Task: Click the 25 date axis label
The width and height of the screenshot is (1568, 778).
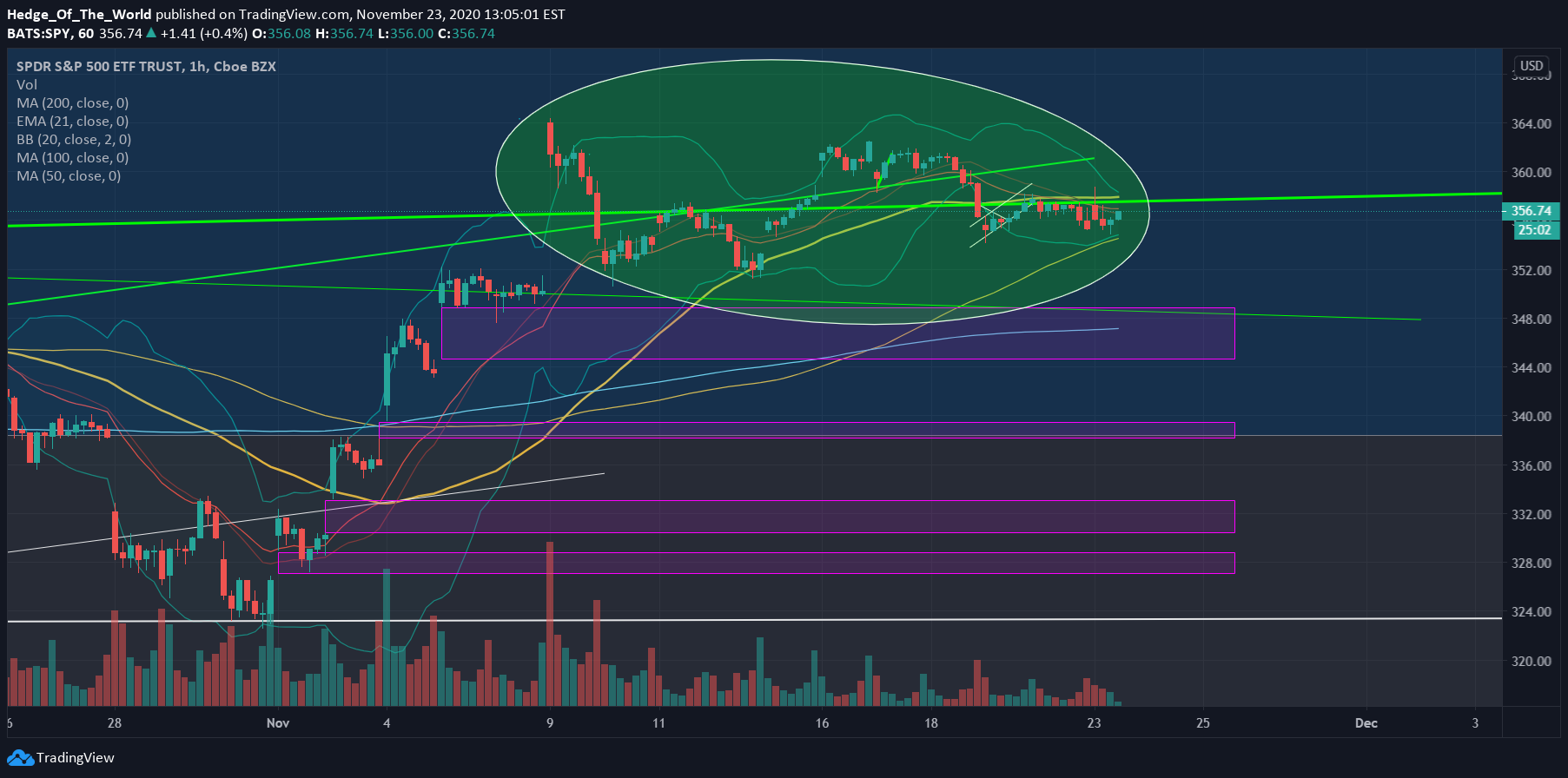Action: pos(1203,722)
